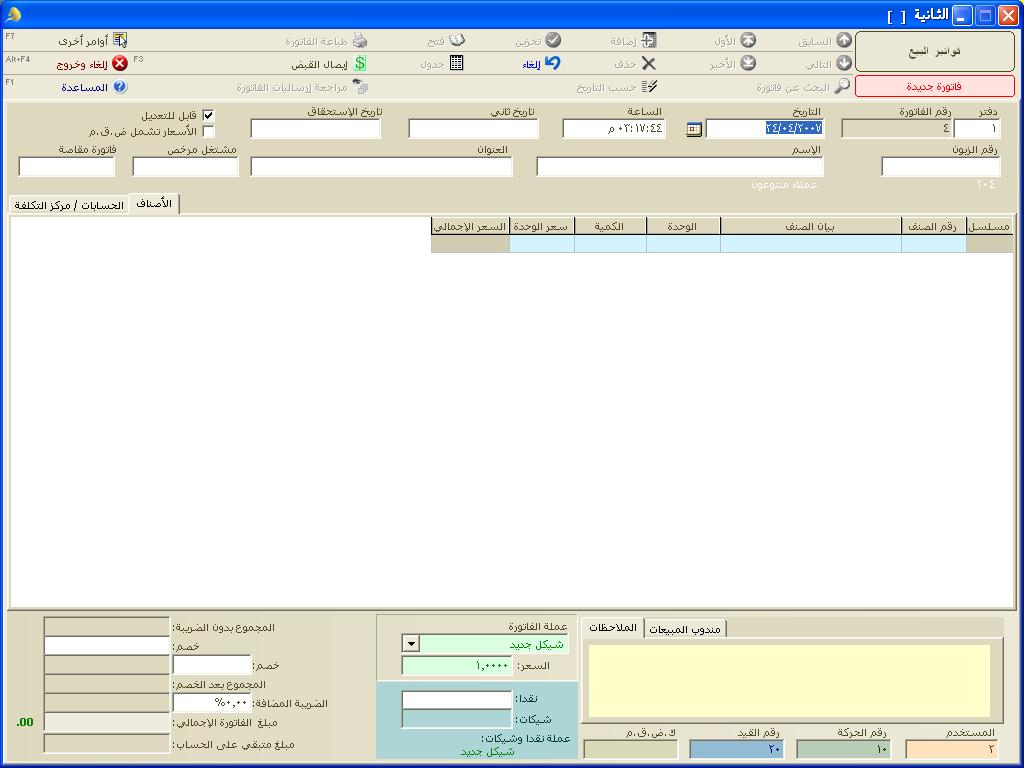Click the previous invoice (السابق) up-arrow icon
Viewport: 1024px width, 768px height.
[x=844, y=40]
